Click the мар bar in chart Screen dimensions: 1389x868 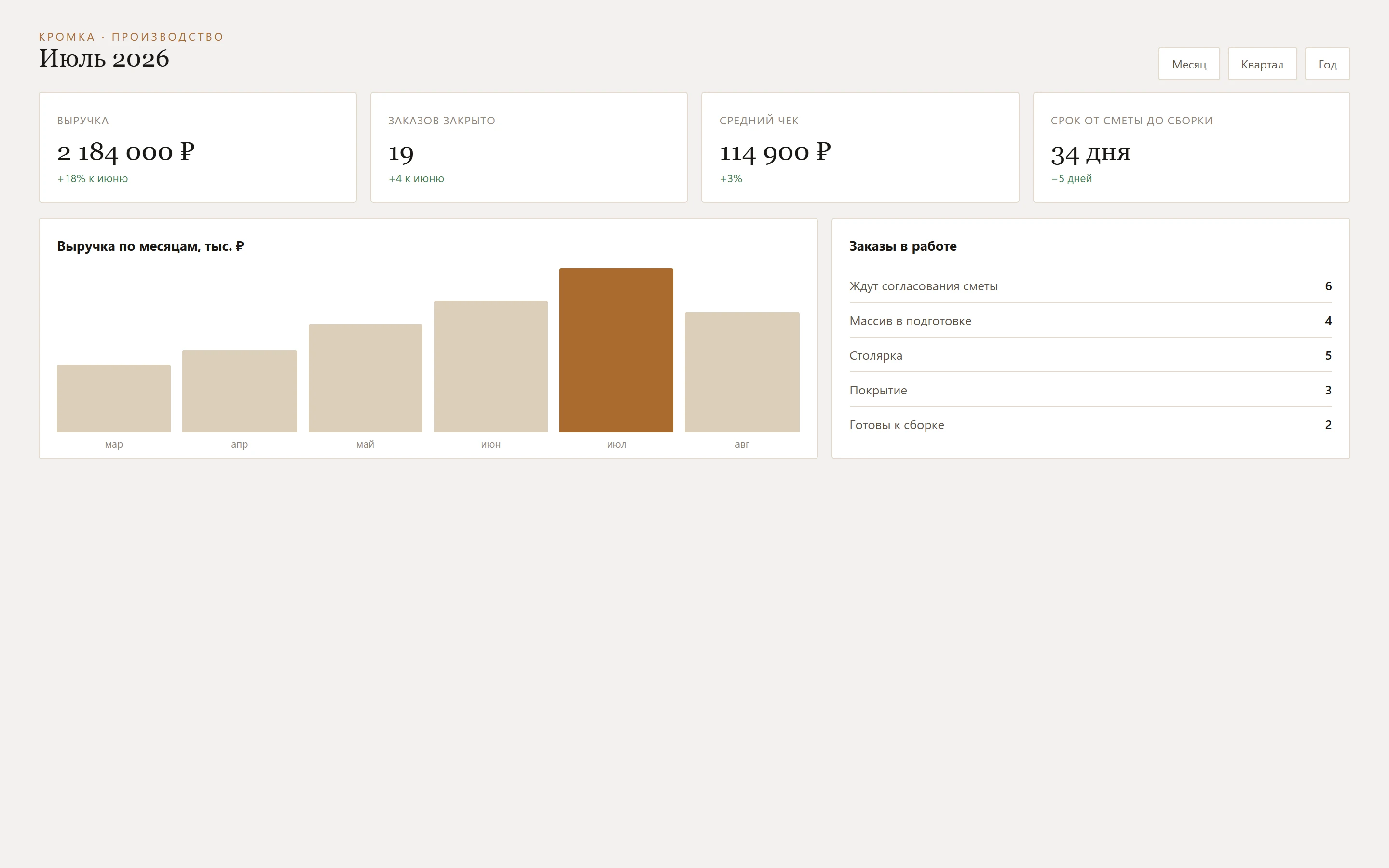[114, 398]
